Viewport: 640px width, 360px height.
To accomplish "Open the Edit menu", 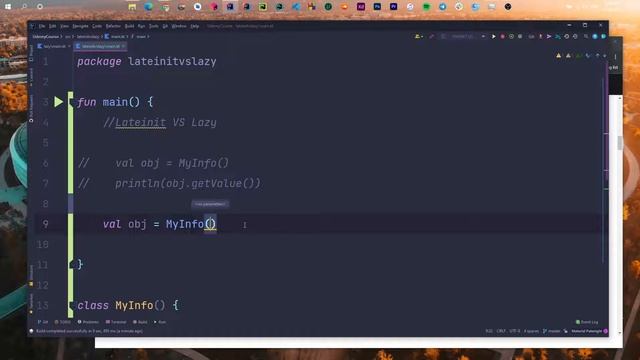I will (53, 26).
